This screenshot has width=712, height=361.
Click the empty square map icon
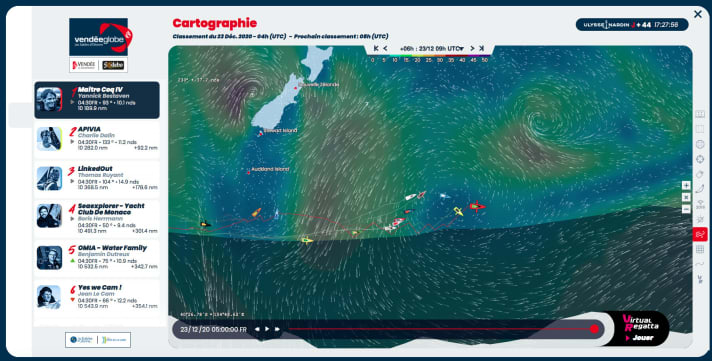click(700, 129)
